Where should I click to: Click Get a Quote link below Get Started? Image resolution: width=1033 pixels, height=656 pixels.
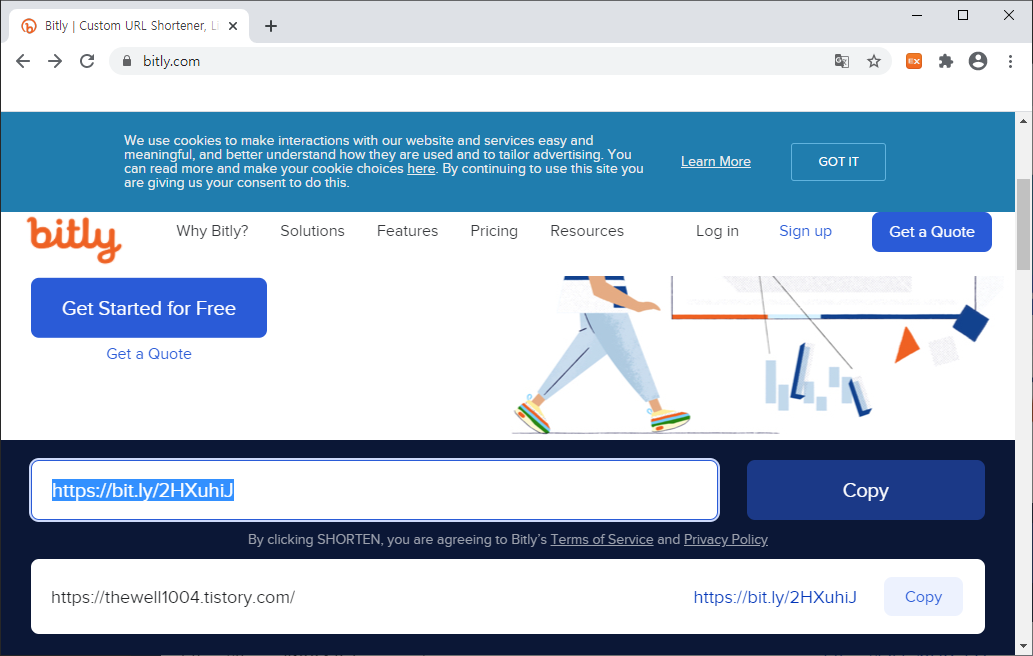[149, 354]
